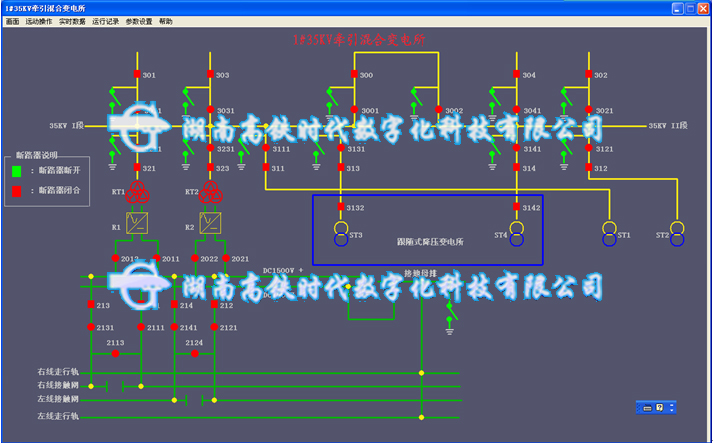Click disconnector 3231
Image resolution: width=713 pixels, height=443 pixels.
tap(210, 148)
